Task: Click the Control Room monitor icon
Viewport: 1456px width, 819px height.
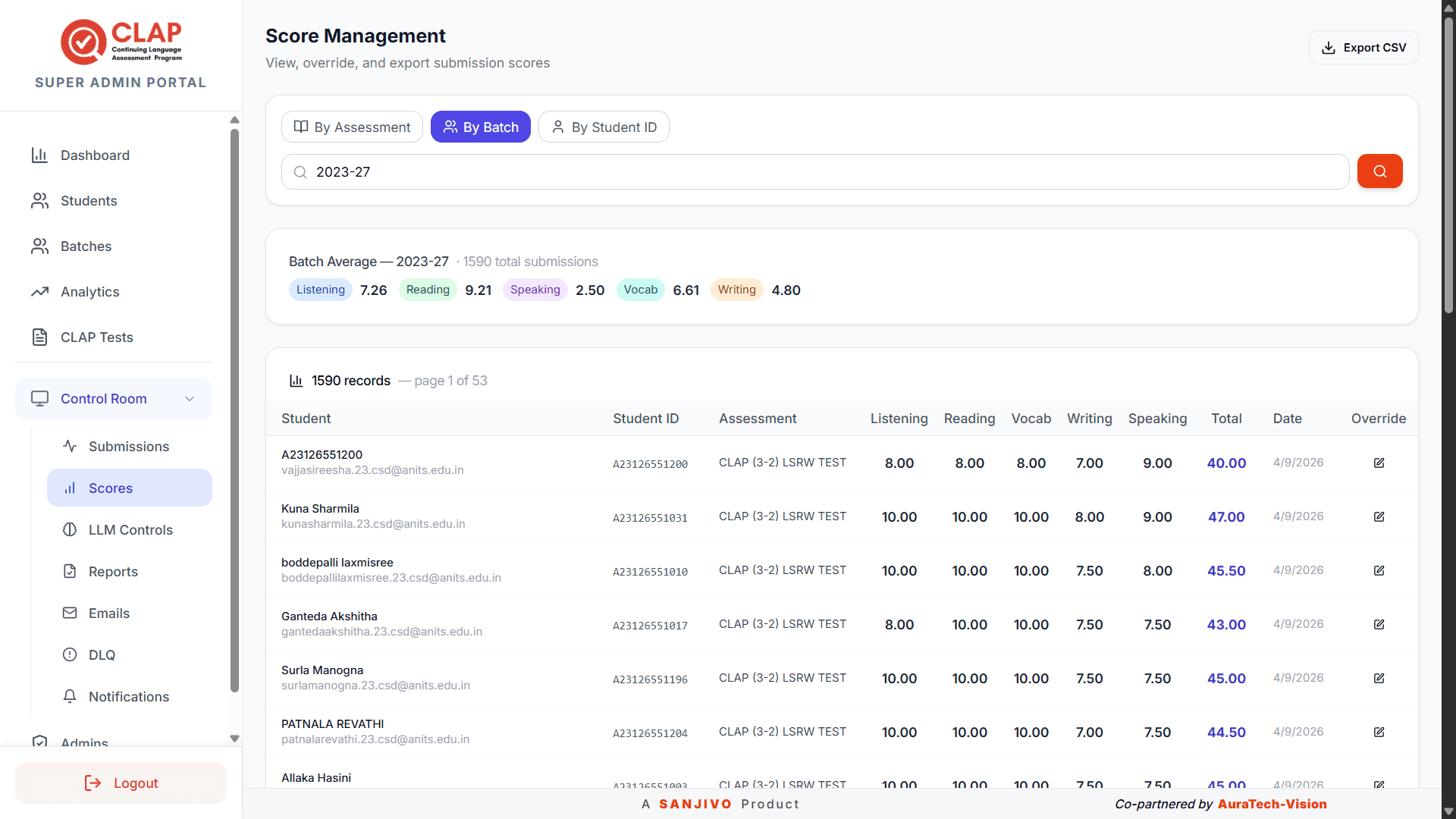Action: (x=39, y=399)
